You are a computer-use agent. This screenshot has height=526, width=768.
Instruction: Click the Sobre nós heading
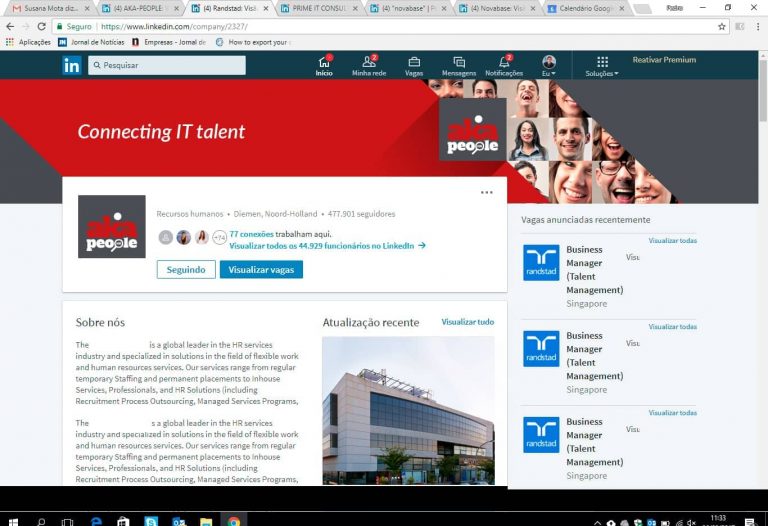[100, 322]
